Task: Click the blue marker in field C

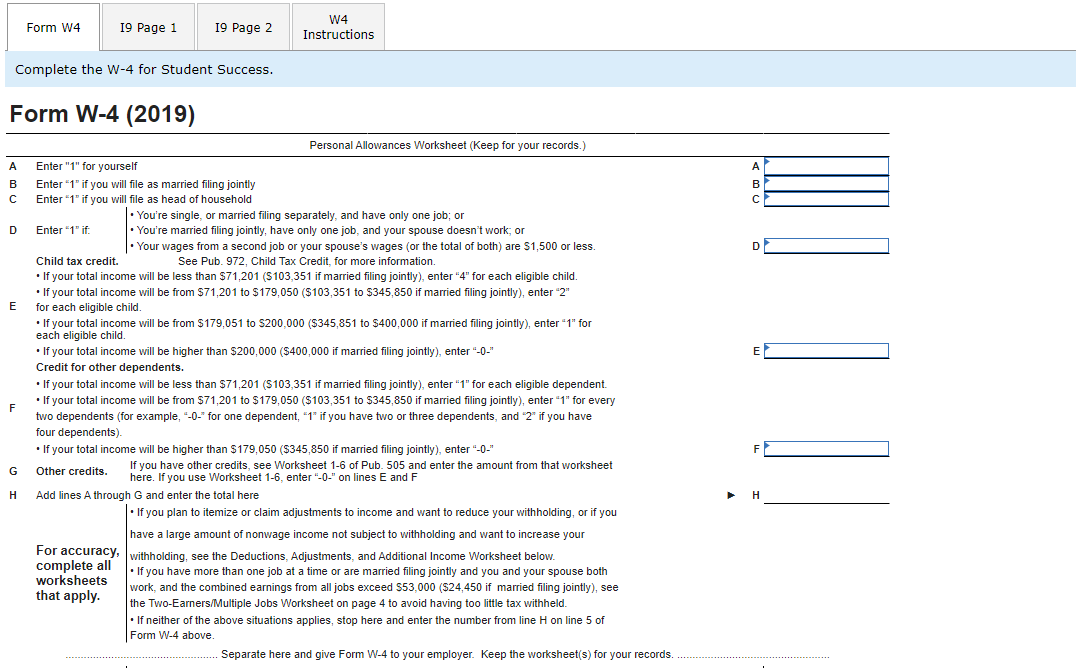Action: pos(768,198)
